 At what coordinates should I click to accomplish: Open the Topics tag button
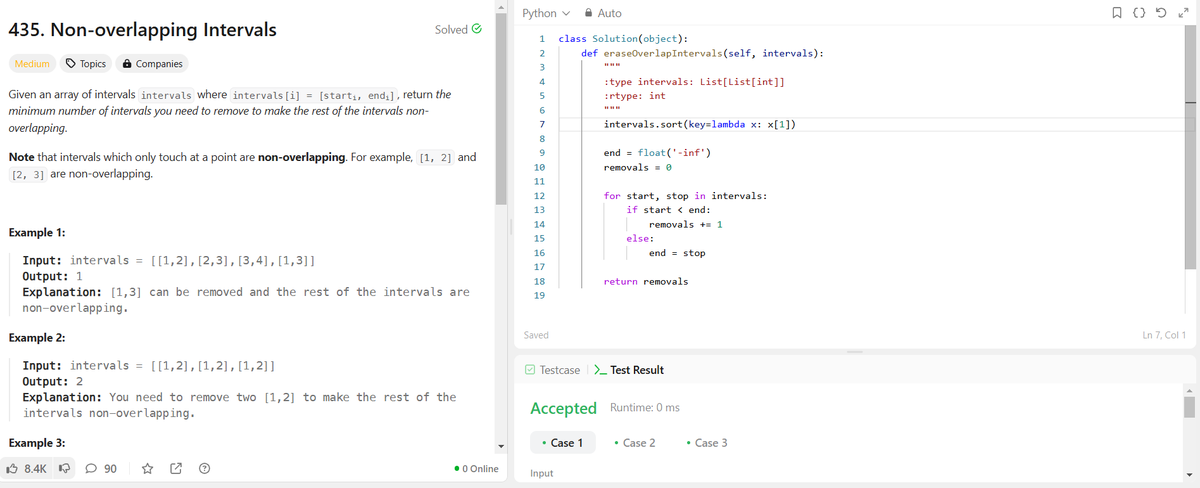(x=86, y=64)
